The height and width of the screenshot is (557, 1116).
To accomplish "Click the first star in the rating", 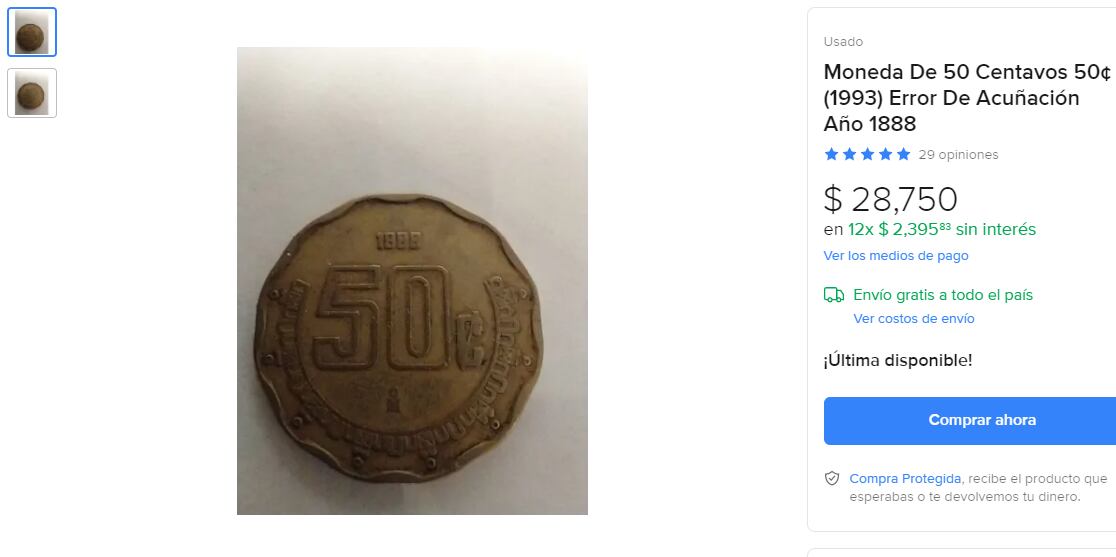I will (x=831, y=154).
